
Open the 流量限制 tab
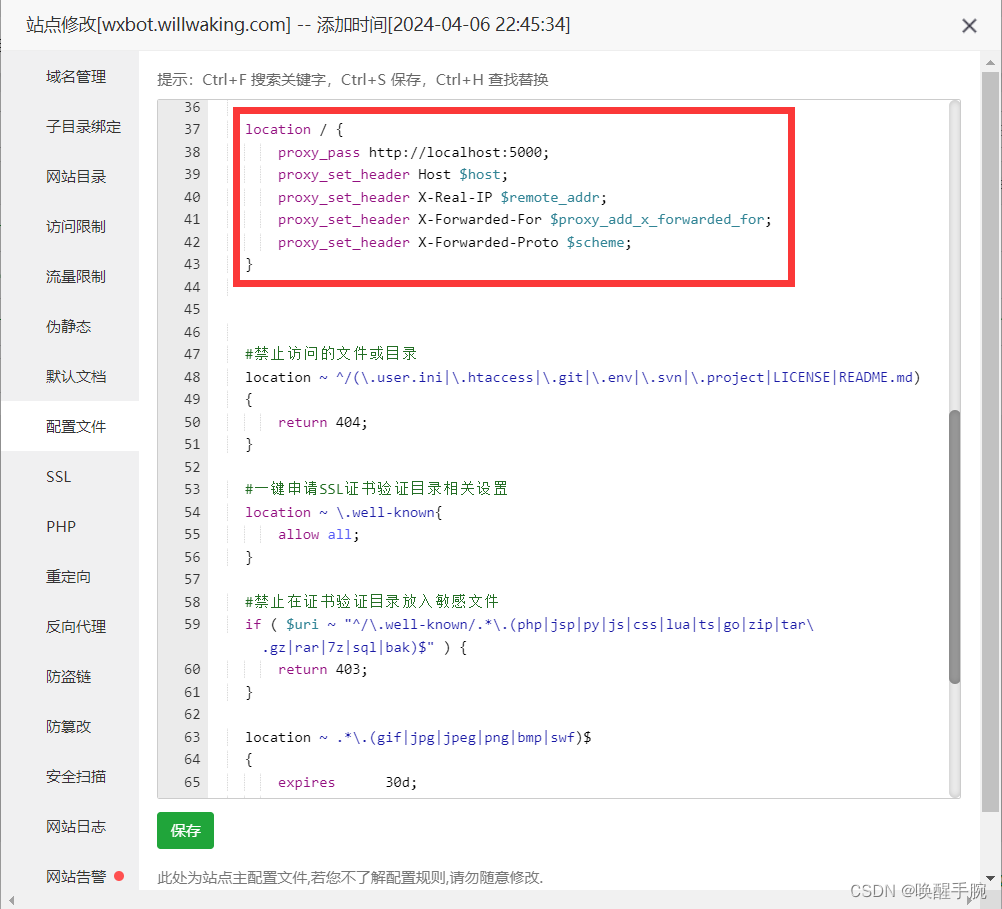(76, 276)
